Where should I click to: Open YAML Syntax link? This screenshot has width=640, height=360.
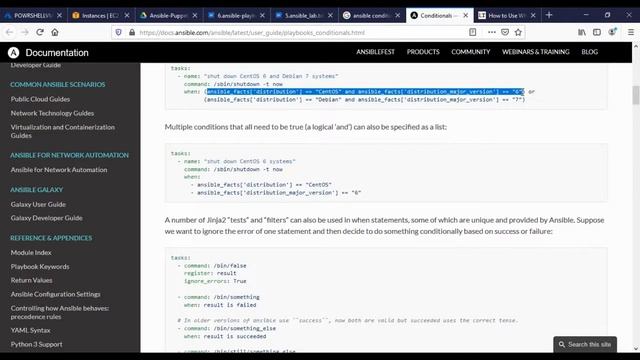(31, 330)
